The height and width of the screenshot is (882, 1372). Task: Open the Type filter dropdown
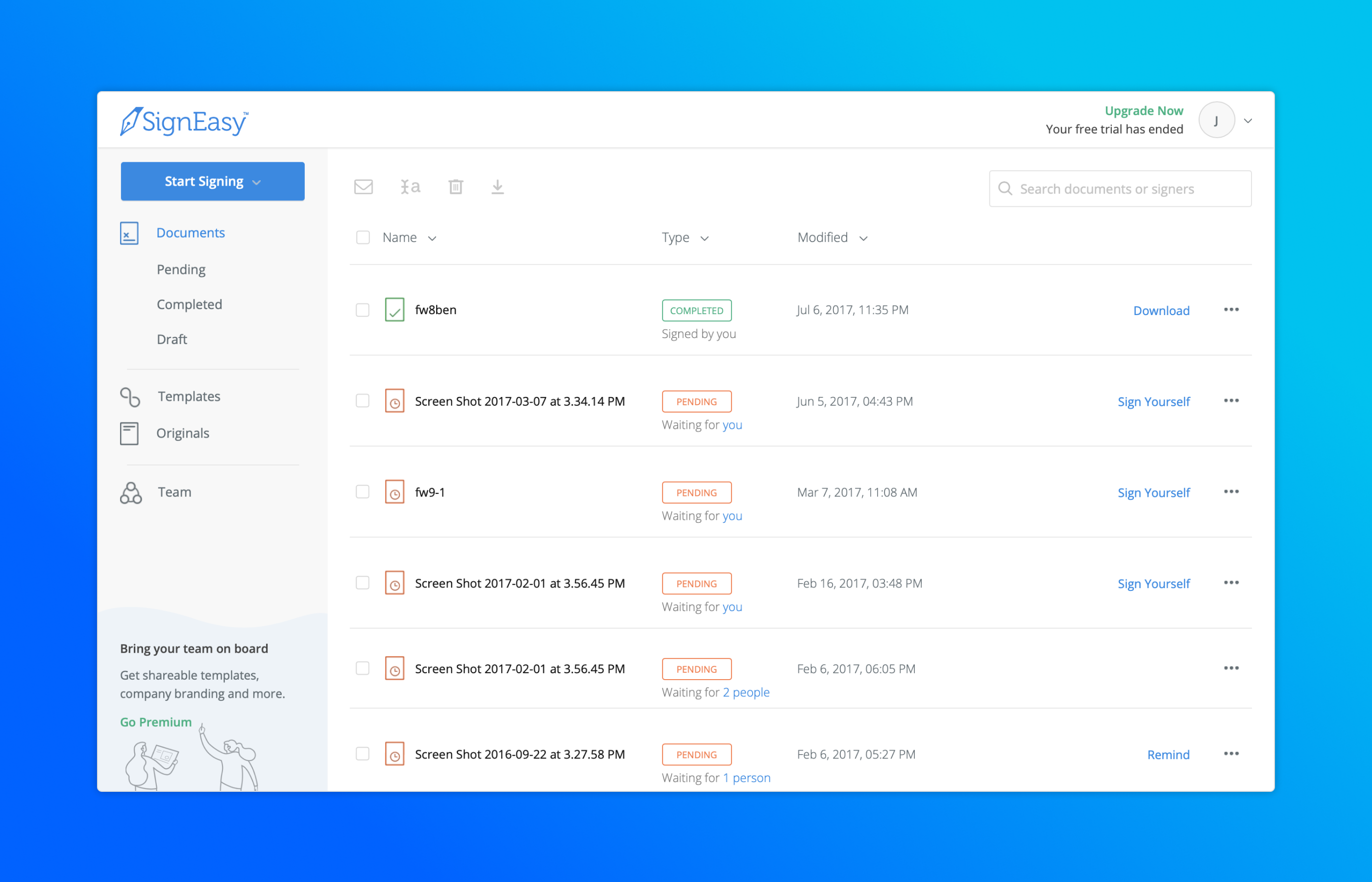click(x=685, y=238)
